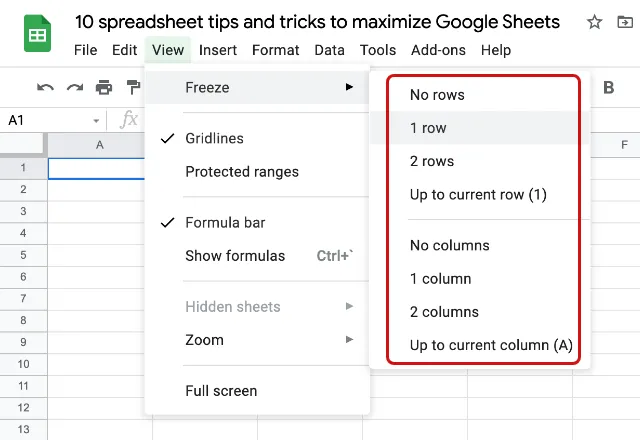Select the paint format roller icon
The width and height of the screenshot is (640, 440).
point(133,87)
